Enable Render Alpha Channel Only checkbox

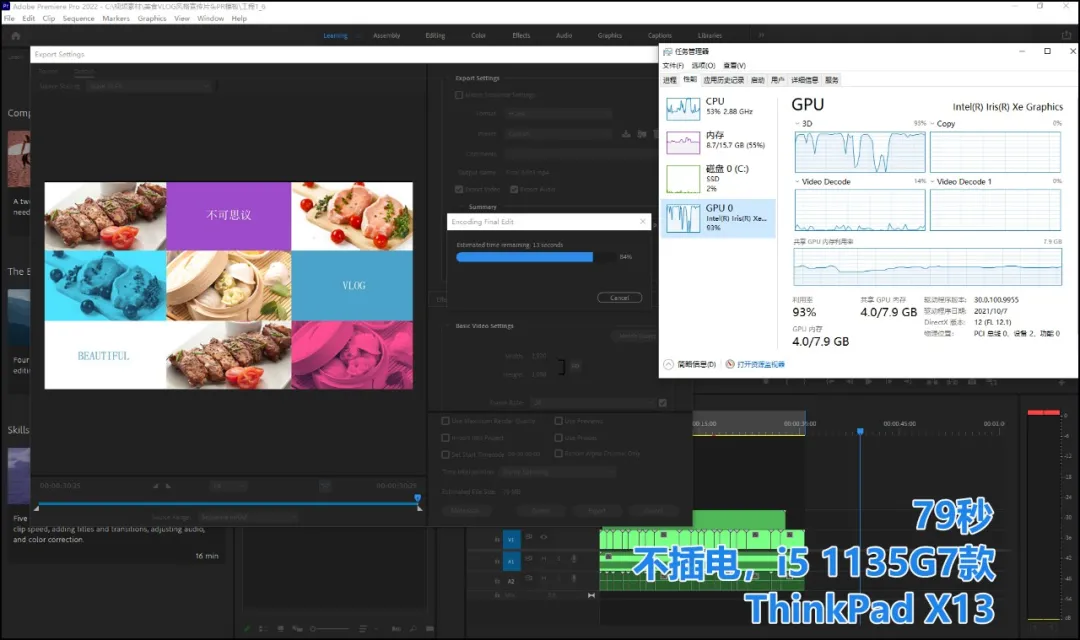559,453
